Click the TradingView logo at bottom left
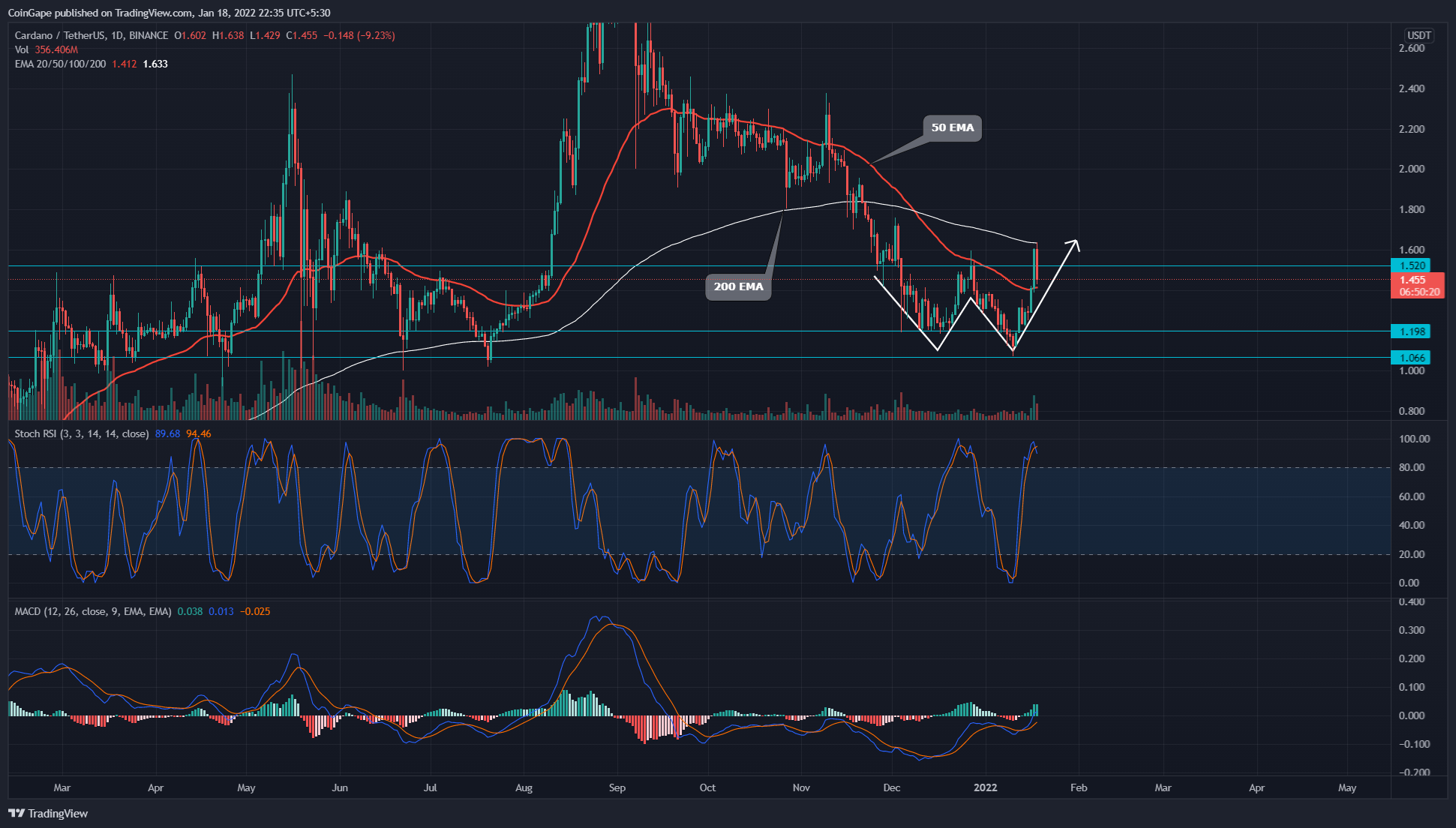Screen dimensions: 1456x828 tap(48, 814)
